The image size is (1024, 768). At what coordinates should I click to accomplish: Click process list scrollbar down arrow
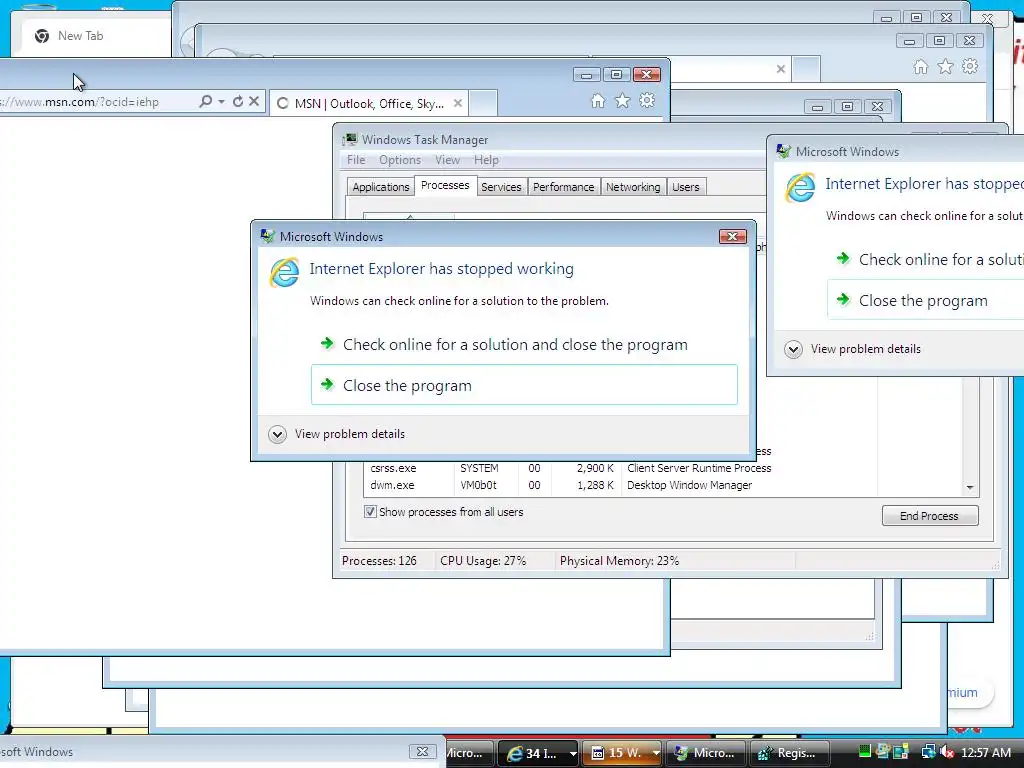[x=970, y=488]
